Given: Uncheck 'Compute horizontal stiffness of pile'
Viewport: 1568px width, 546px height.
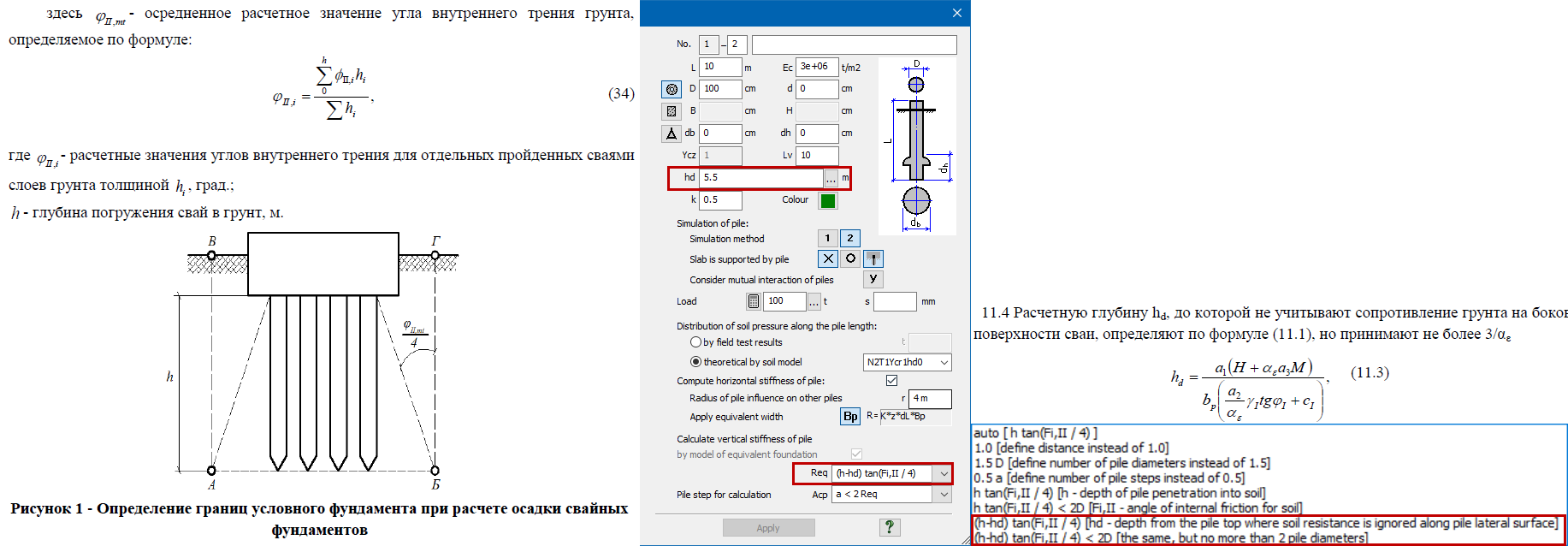Looking at the screenshot, I should 891,380.
